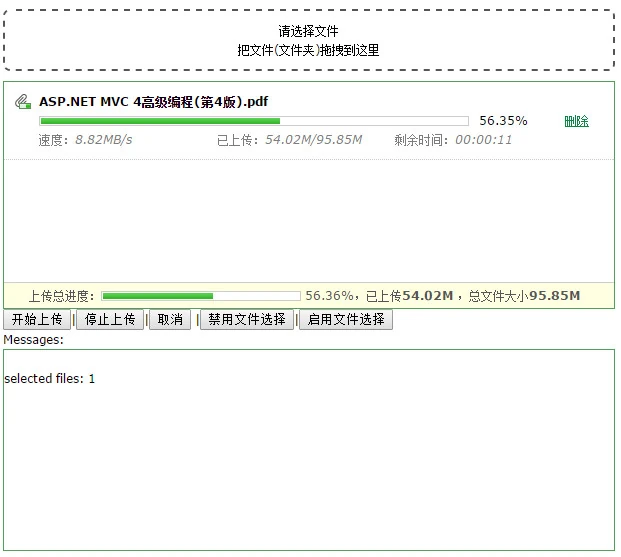The width and height of the screenshot is (621, 557).
Task: Click the 开始上传 button
Action: [37, 319]
